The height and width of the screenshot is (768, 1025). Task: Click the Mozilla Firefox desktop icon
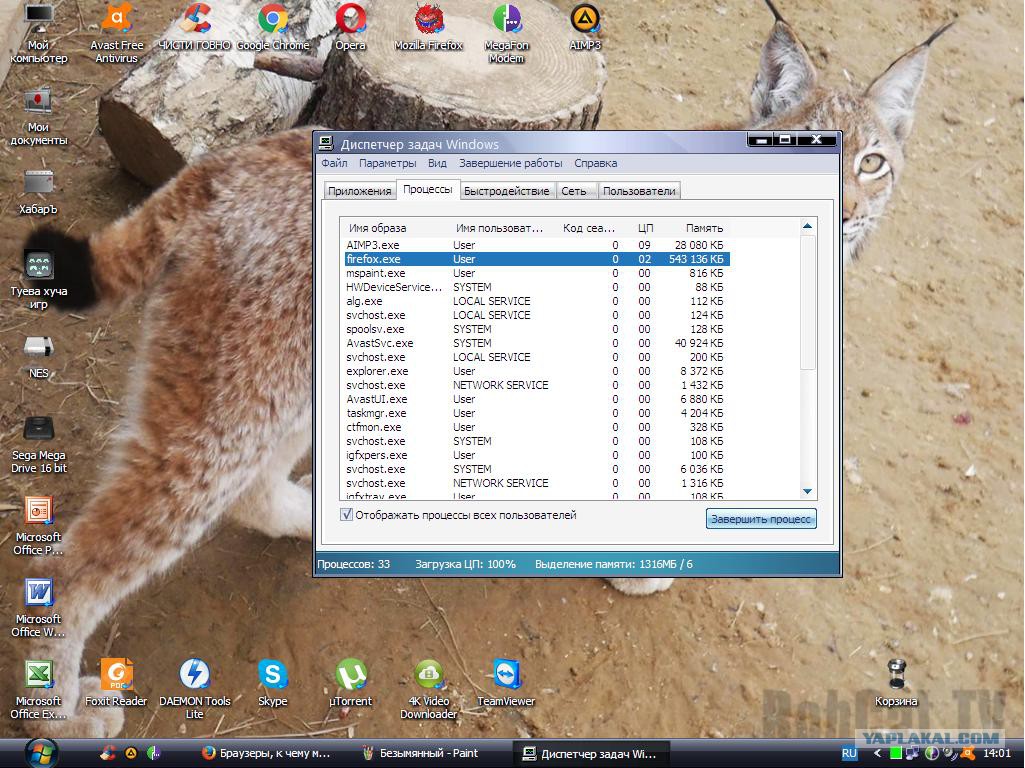pyautogui.click(x=428, y=27)
